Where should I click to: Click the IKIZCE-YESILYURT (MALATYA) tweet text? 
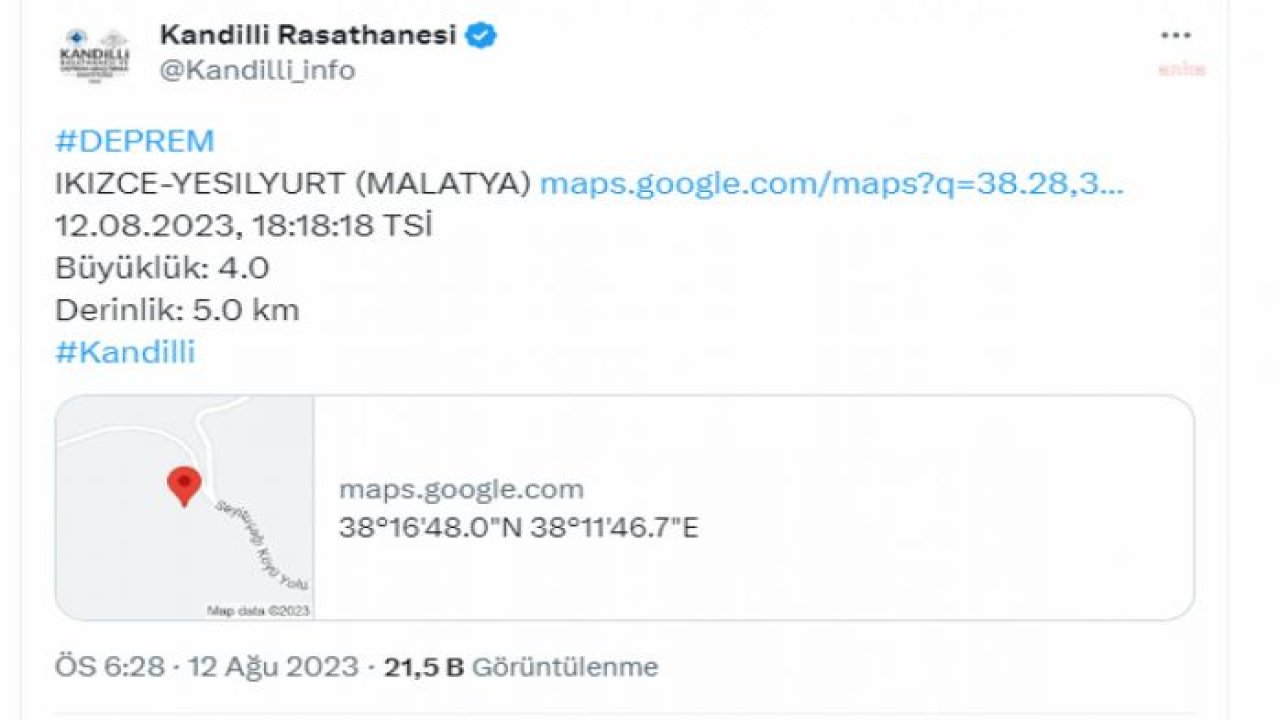293,184
